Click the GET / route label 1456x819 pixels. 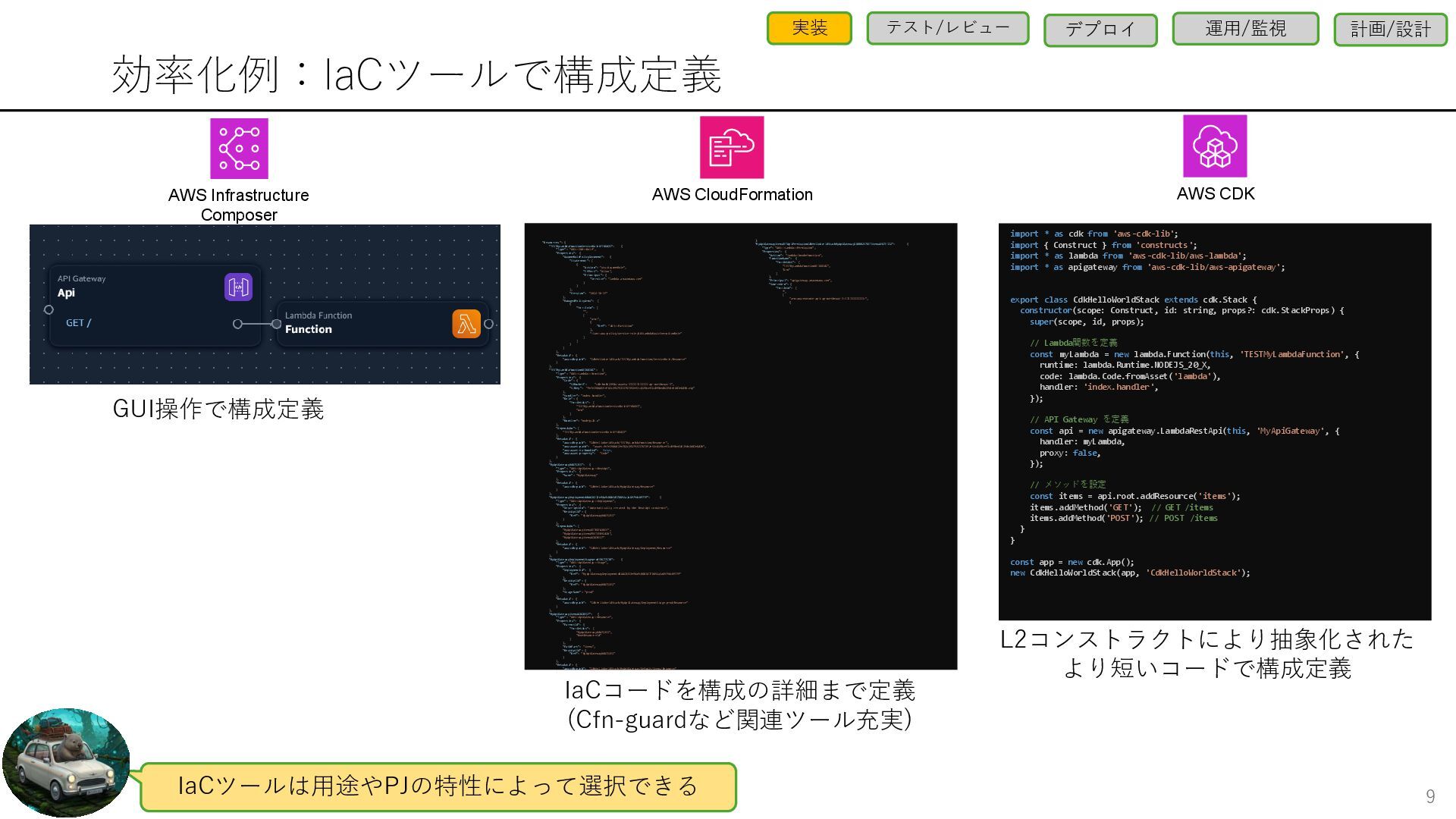tap(78, 323)
